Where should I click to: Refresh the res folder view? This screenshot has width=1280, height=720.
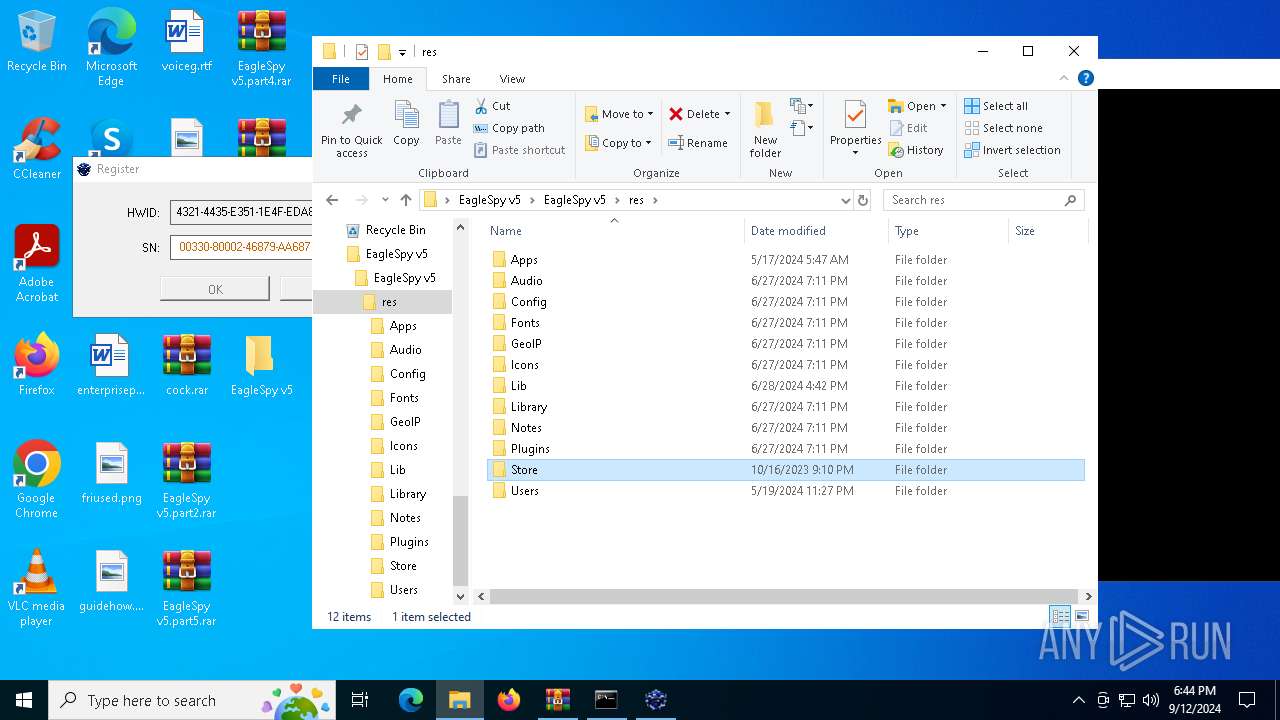(x=863, y=200)
